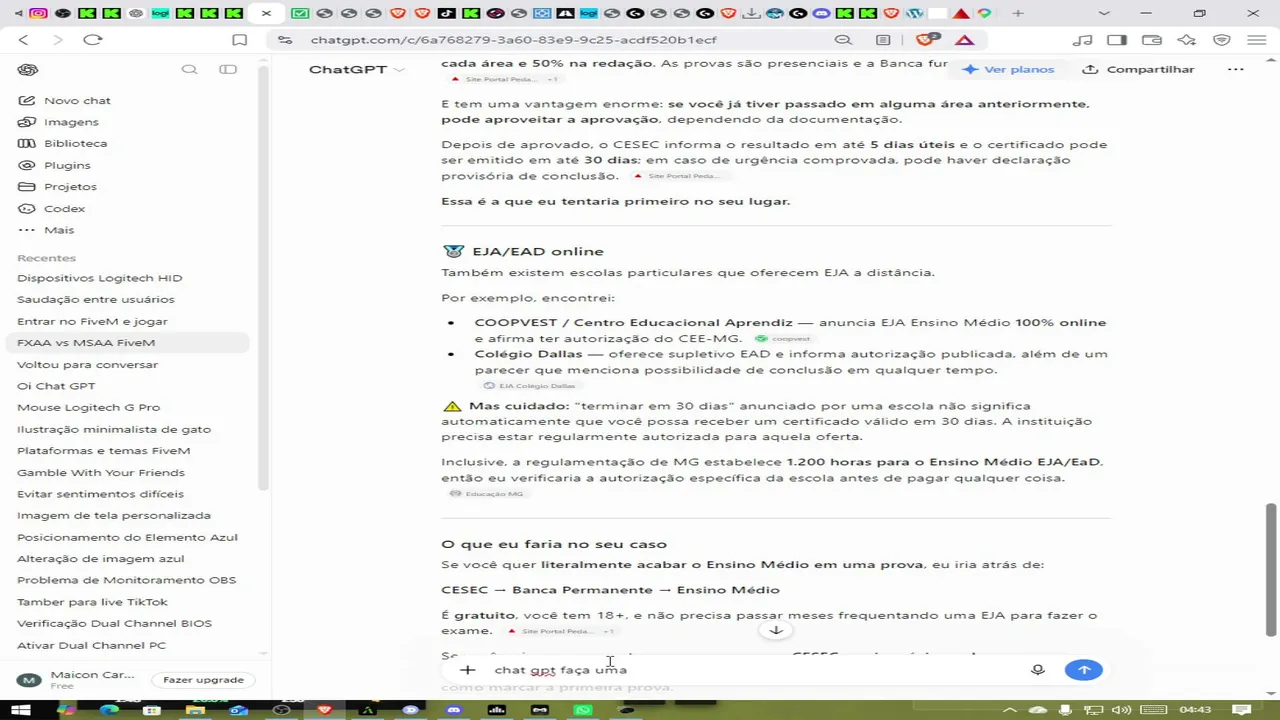Open chat Verificação Dual Channel BIOS
1280x720 pixels.
pyautogui.click(x=114, y=624)
